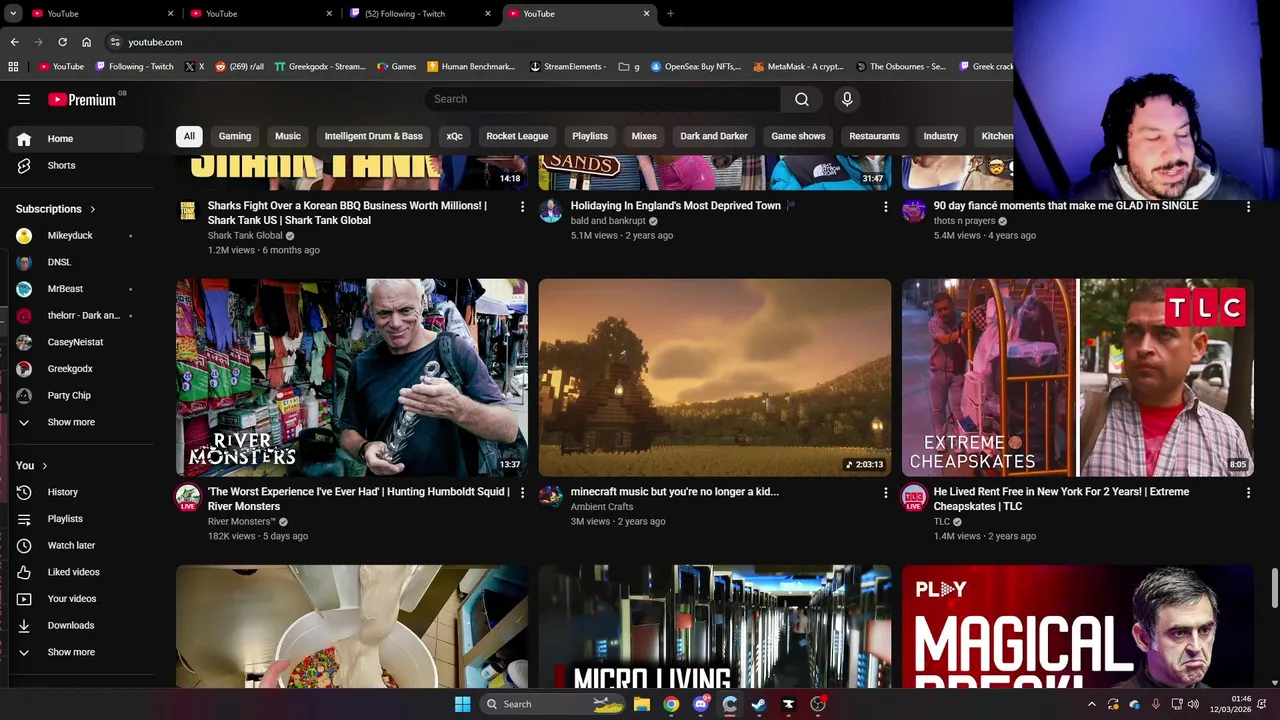Open the StreamElements bookmark
This screenshot has height=720, width=1280.
568,67
